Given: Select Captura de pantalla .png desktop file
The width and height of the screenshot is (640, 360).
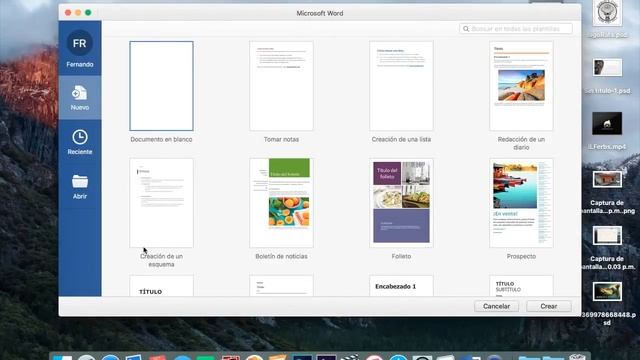Looking at the screenshot, I should (607, 179).
